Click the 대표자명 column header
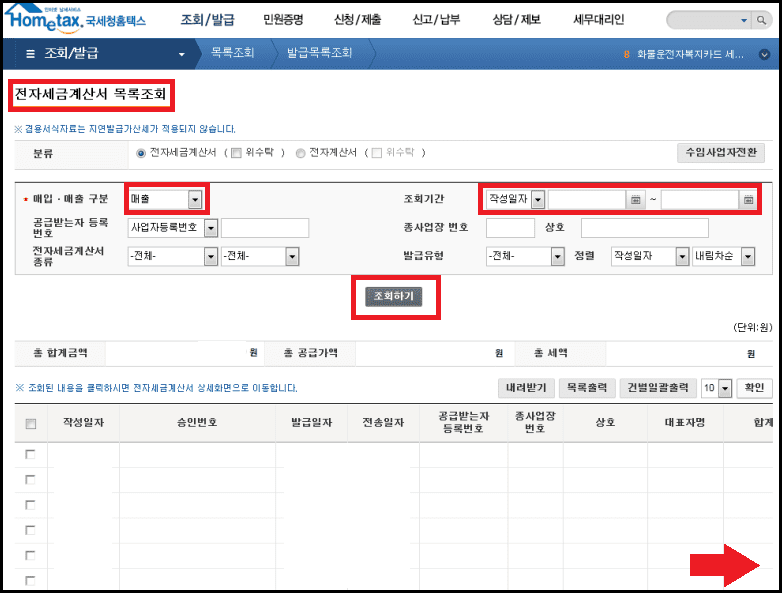The height and width of the screenshot is (593, 782). click(x=685, y=423)
